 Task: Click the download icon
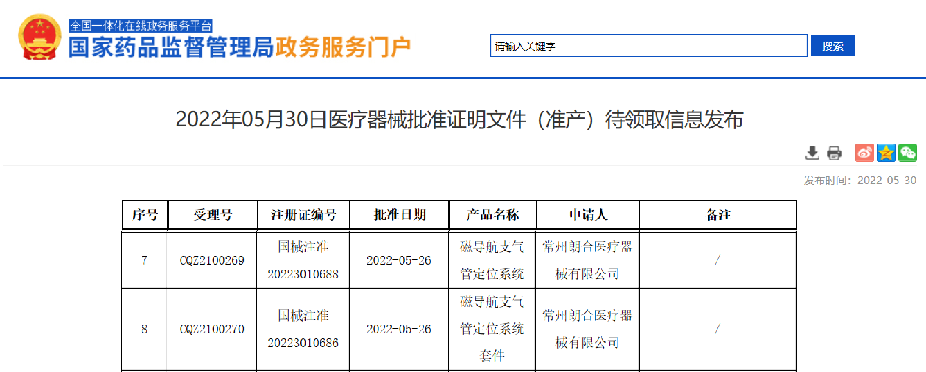click(x=813, y=153)
